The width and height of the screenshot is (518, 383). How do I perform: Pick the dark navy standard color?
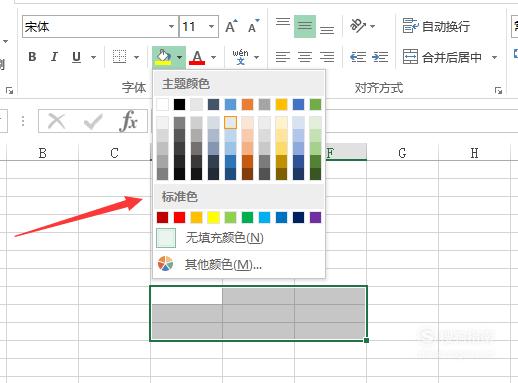(298, 218)
